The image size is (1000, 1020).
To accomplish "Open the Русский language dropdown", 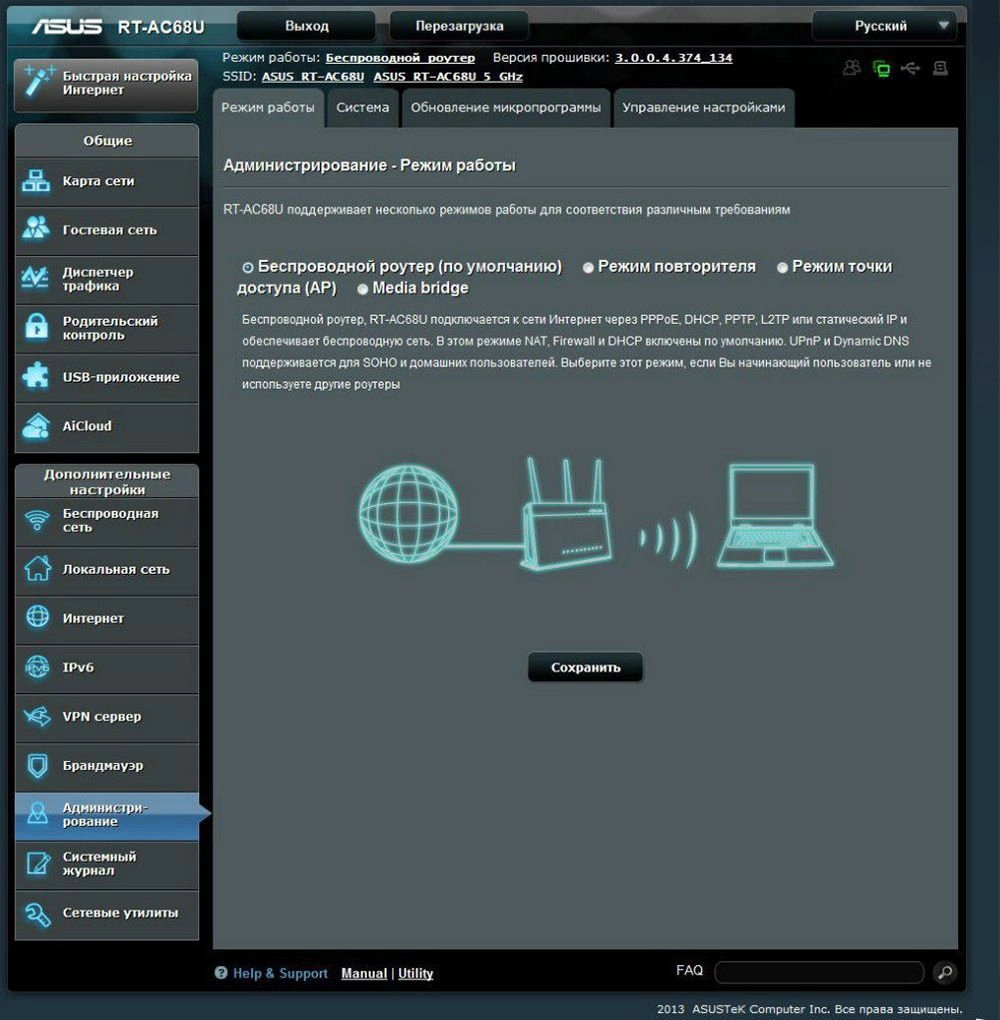I will [884, 26].
